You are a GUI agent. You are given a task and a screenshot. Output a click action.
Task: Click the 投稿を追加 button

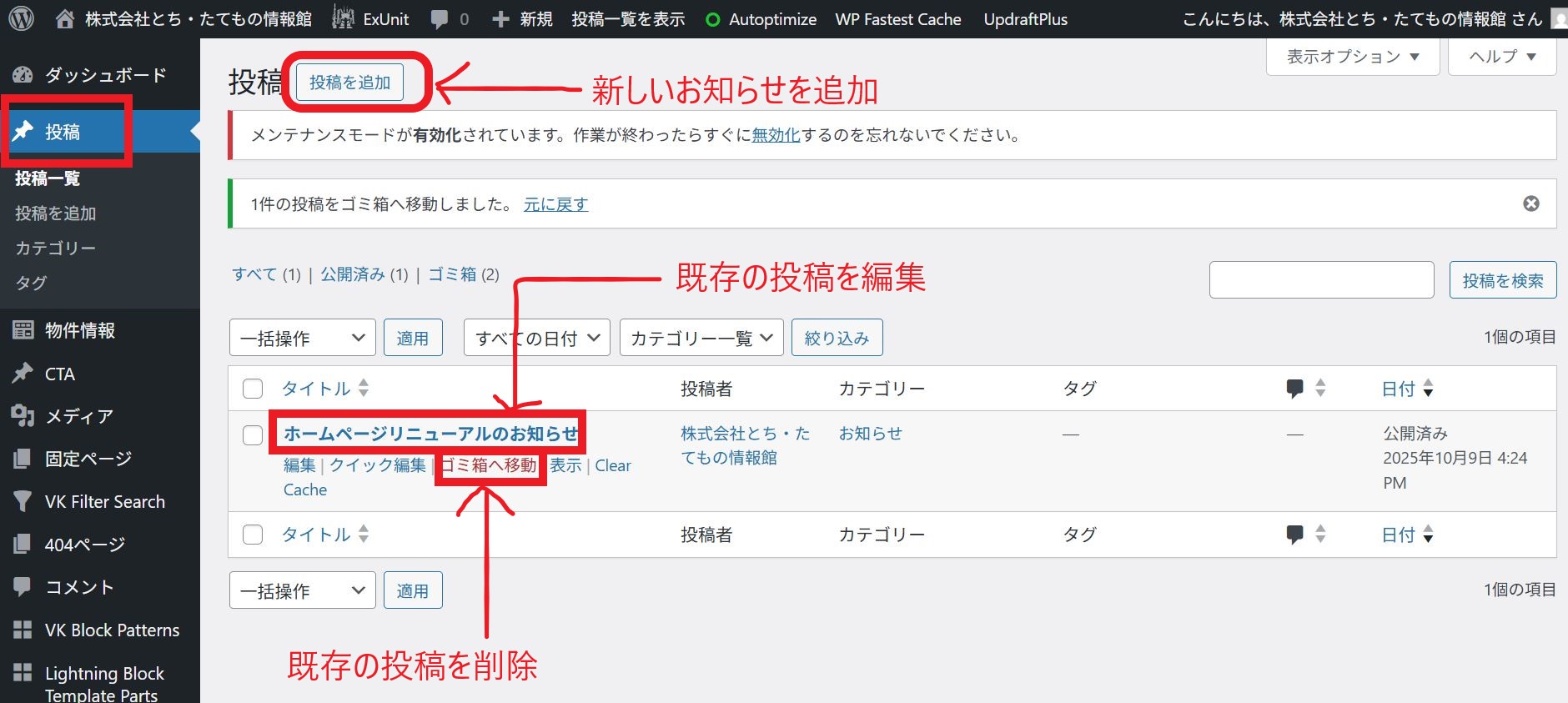(349, 83)
